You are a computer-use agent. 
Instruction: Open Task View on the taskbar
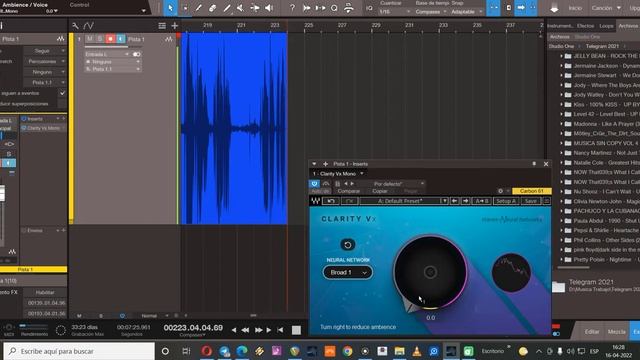coord(186,351)
